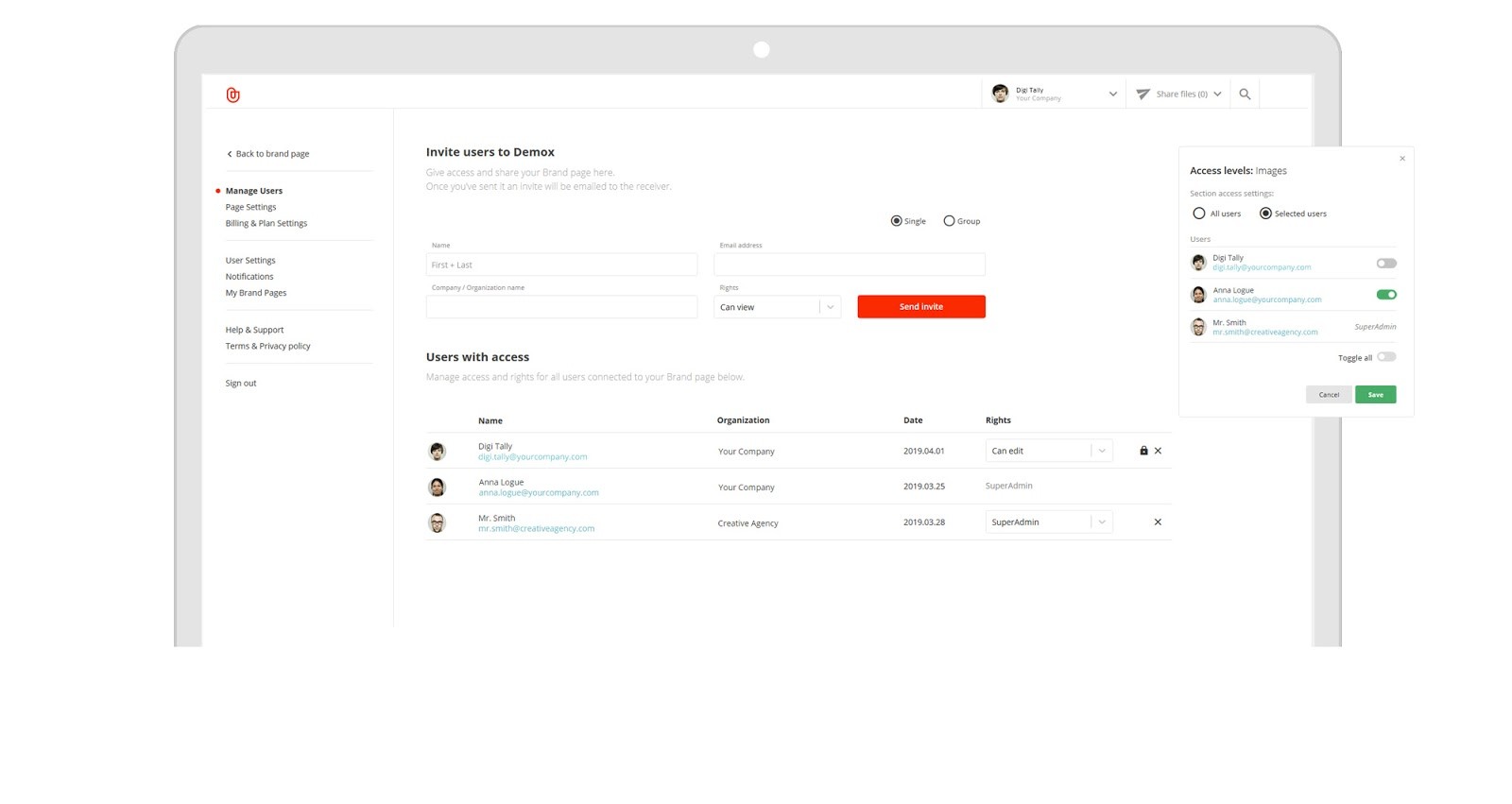Open the search magnifier icon

[1245, 94]
